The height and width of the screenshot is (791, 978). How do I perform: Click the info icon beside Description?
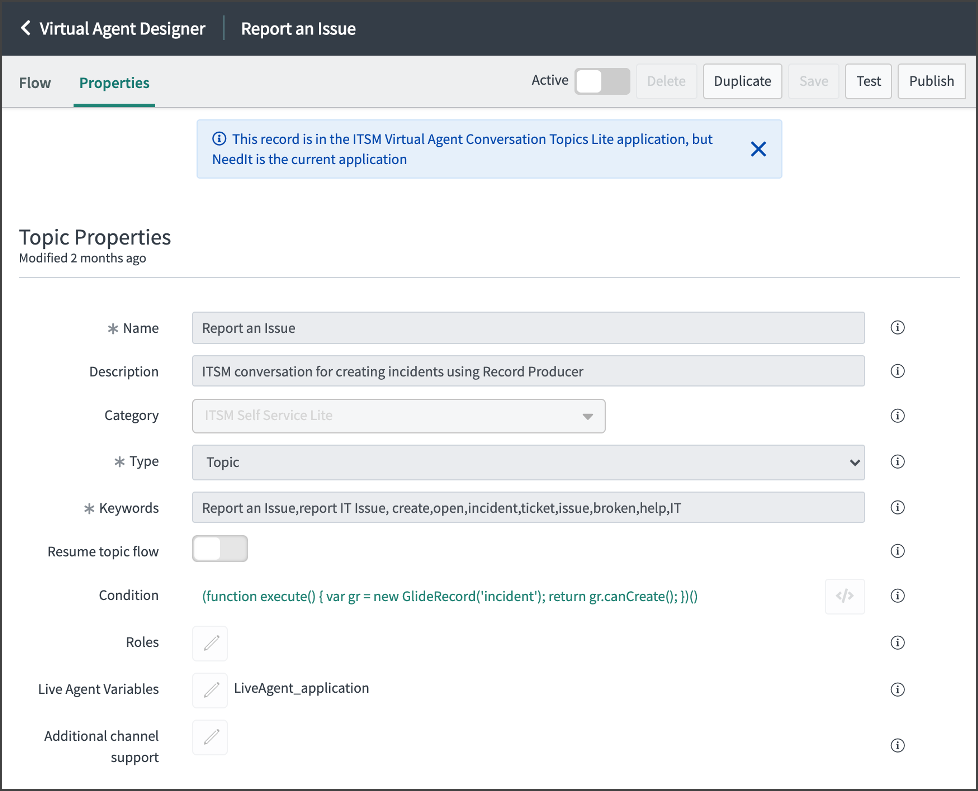[x=897, y=370]
